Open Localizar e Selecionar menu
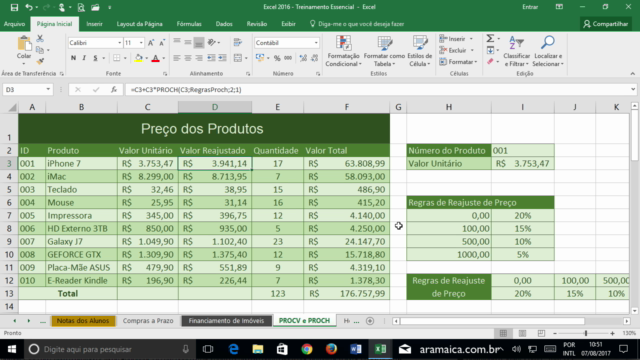Viewport: 640px width, 360px height. click(x=548, y=51)
